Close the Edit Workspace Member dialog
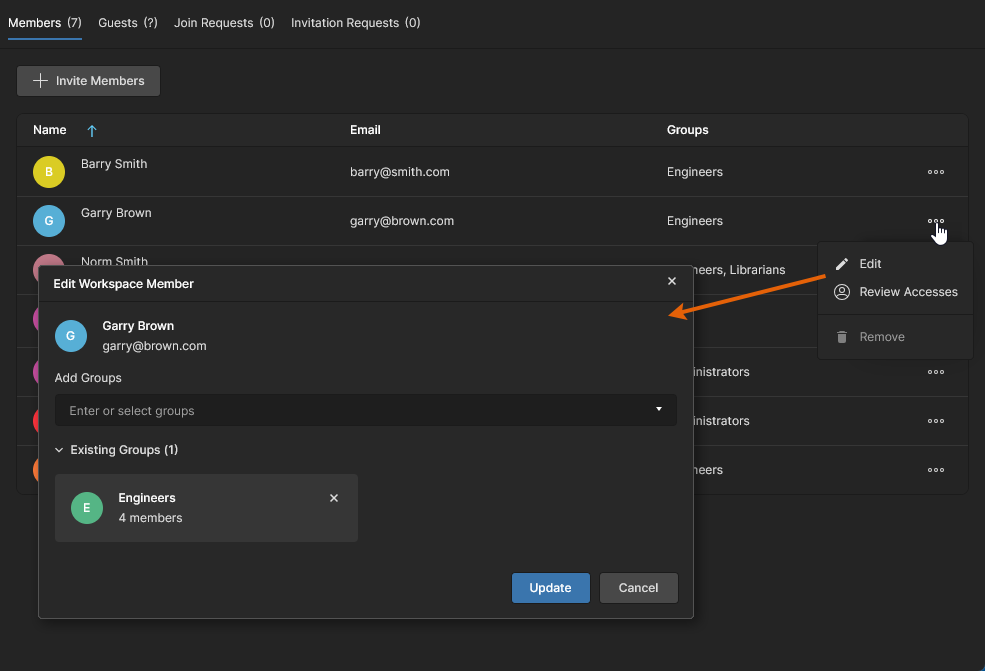Image resolution: width=985 pixels, height=671 pixels. click(x=672, y=282)
